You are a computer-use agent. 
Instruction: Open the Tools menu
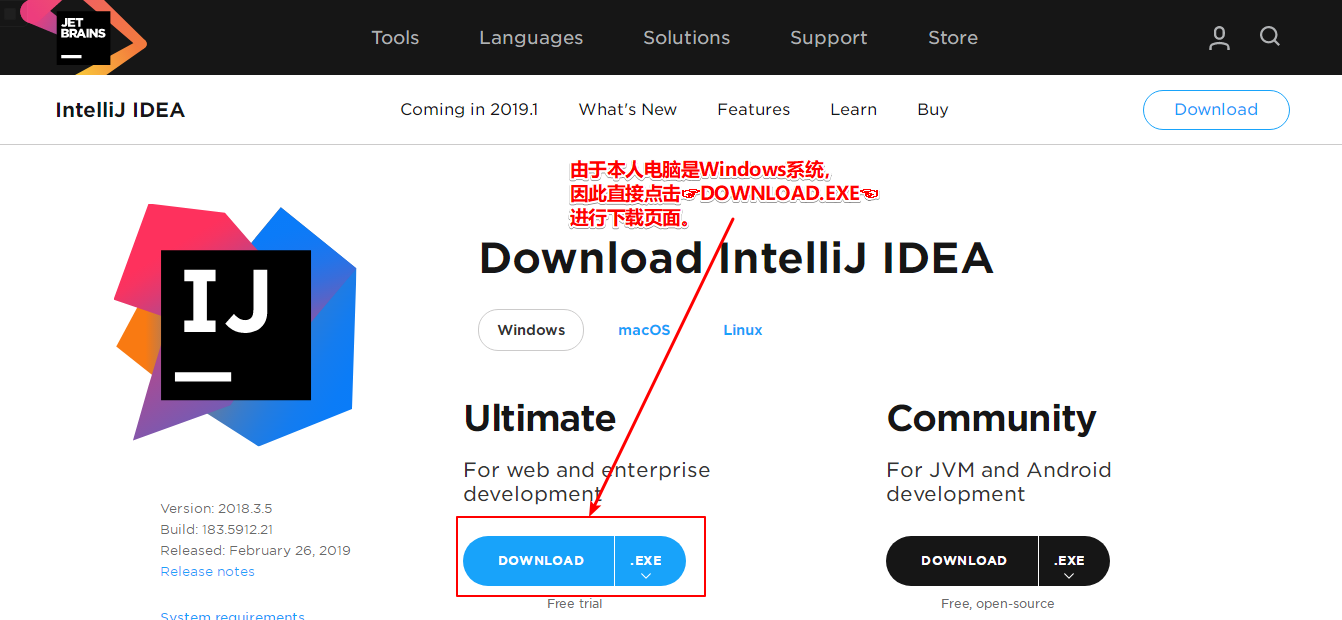point(395,37)
